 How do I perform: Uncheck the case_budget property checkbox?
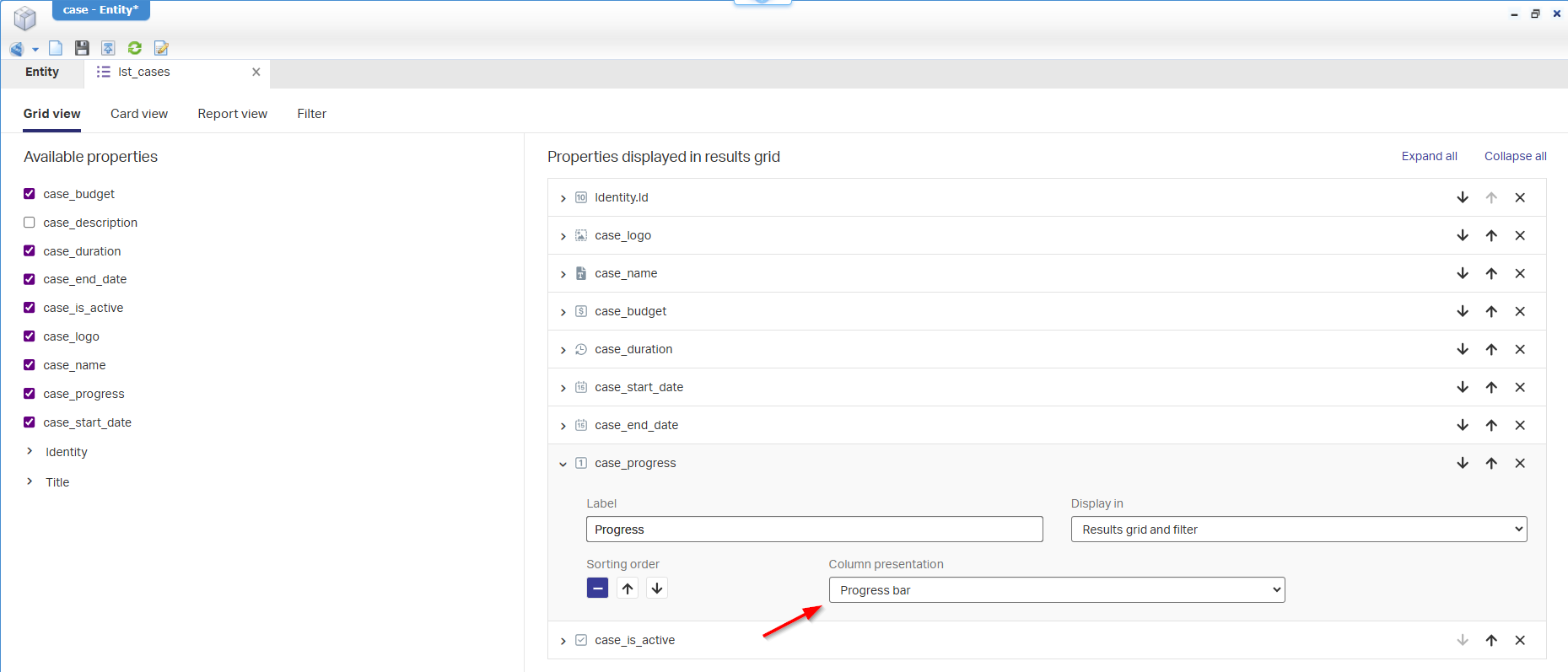[x=30, y=194]
